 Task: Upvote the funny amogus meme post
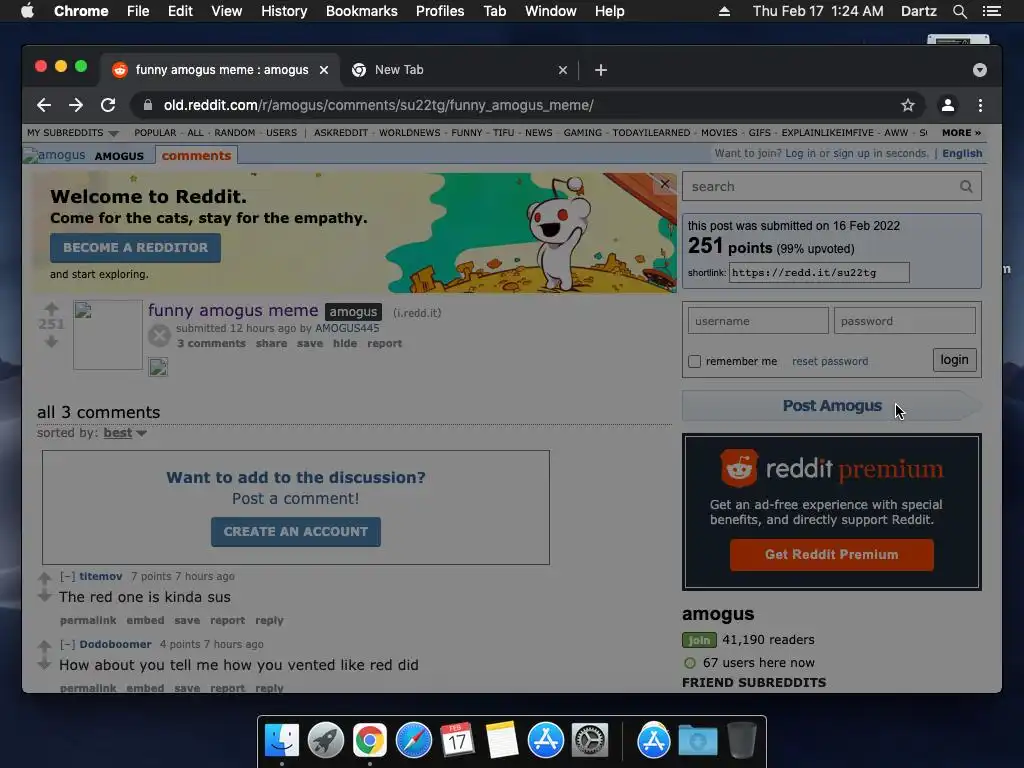pos(51,308)
